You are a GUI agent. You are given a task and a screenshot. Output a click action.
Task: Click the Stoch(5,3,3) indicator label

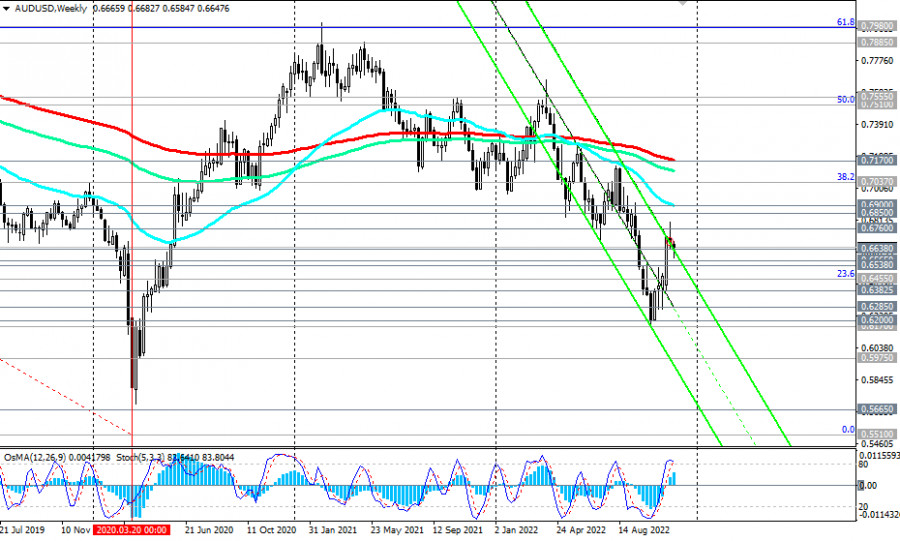(x=137, y=457)
